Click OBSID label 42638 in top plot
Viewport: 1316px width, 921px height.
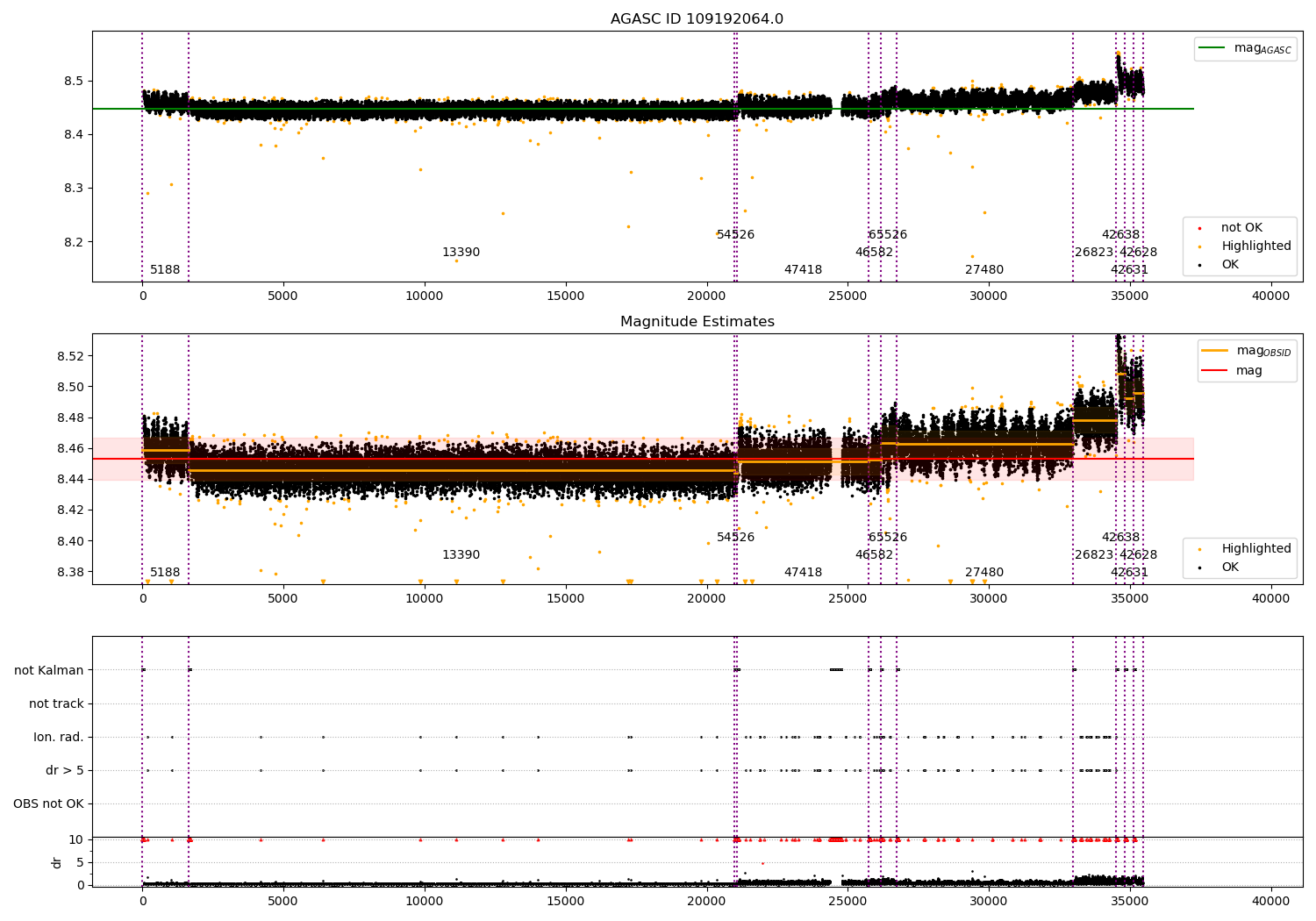(x=1120, y=235)
